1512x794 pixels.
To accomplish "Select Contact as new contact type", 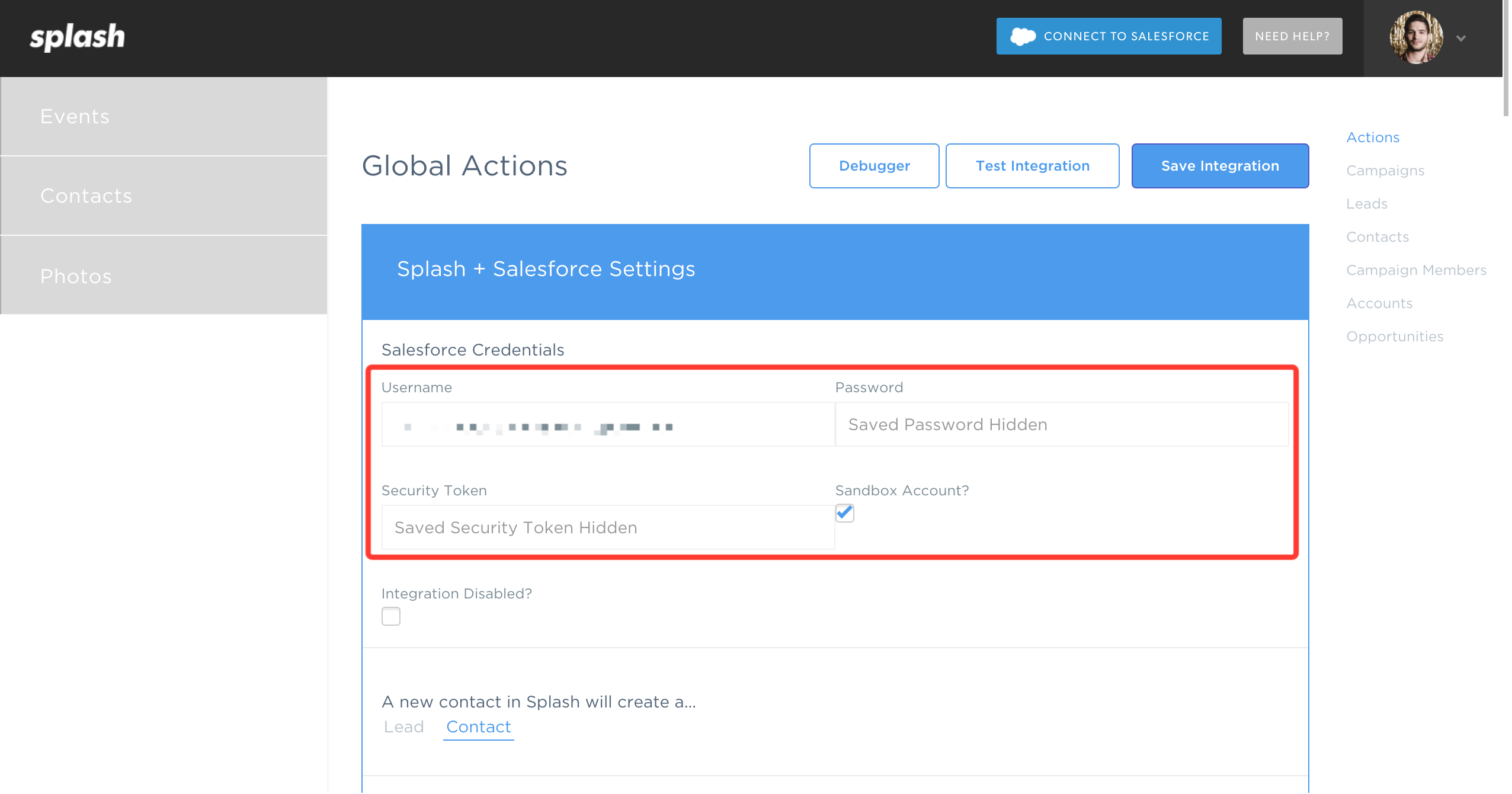I will pos(478,727).
